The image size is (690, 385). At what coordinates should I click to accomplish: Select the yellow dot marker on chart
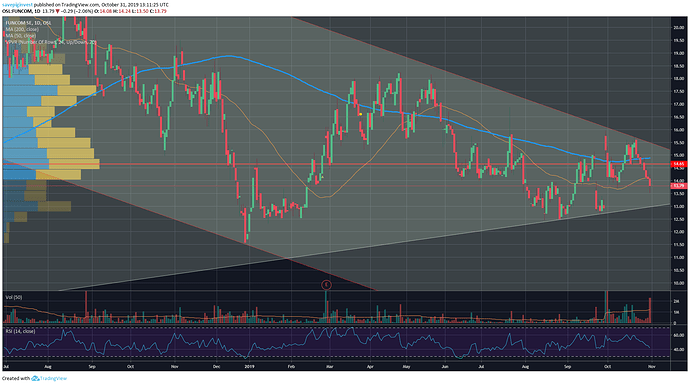coord(360,114)
